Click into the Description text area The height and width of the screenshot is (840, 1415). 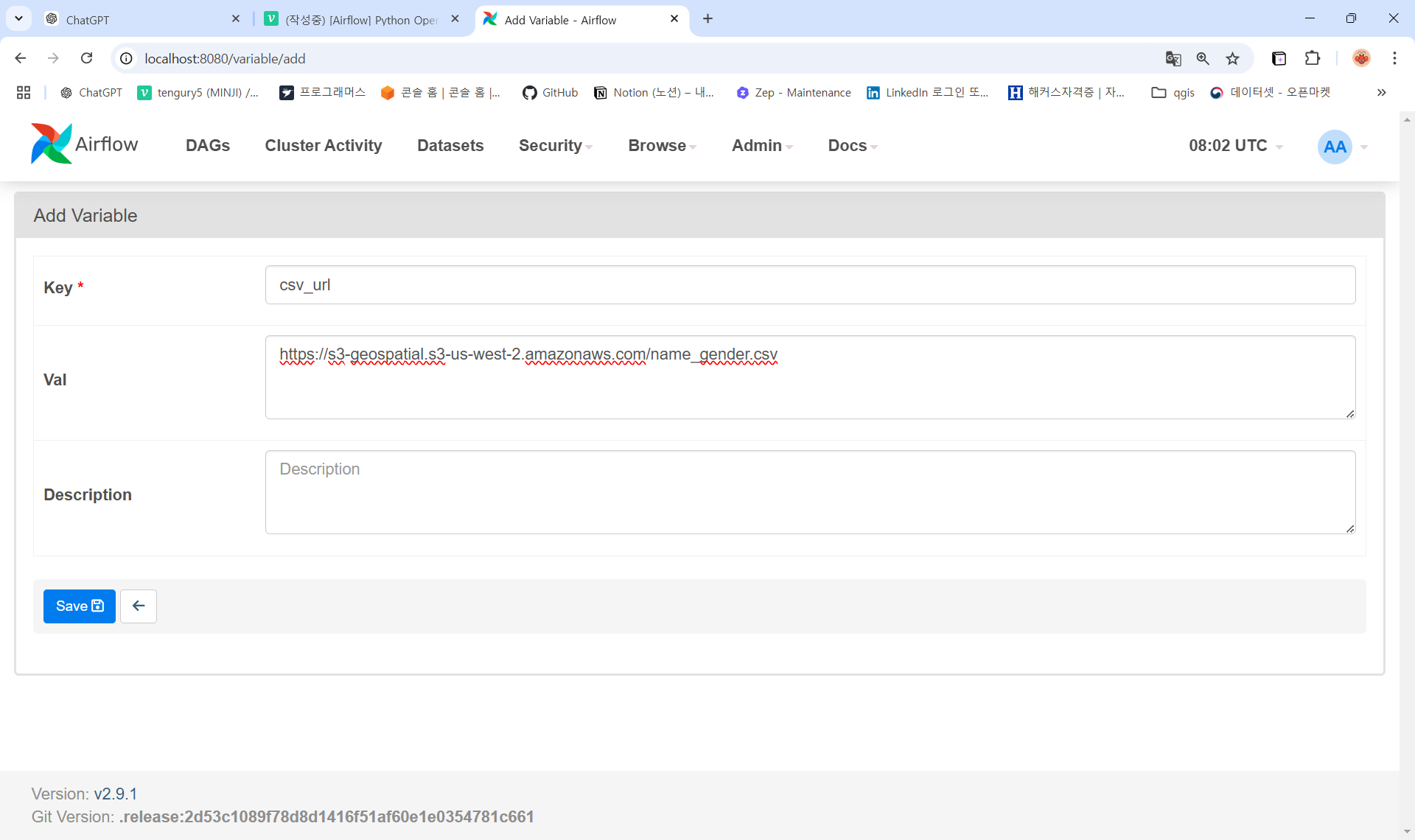pos(809,491)
